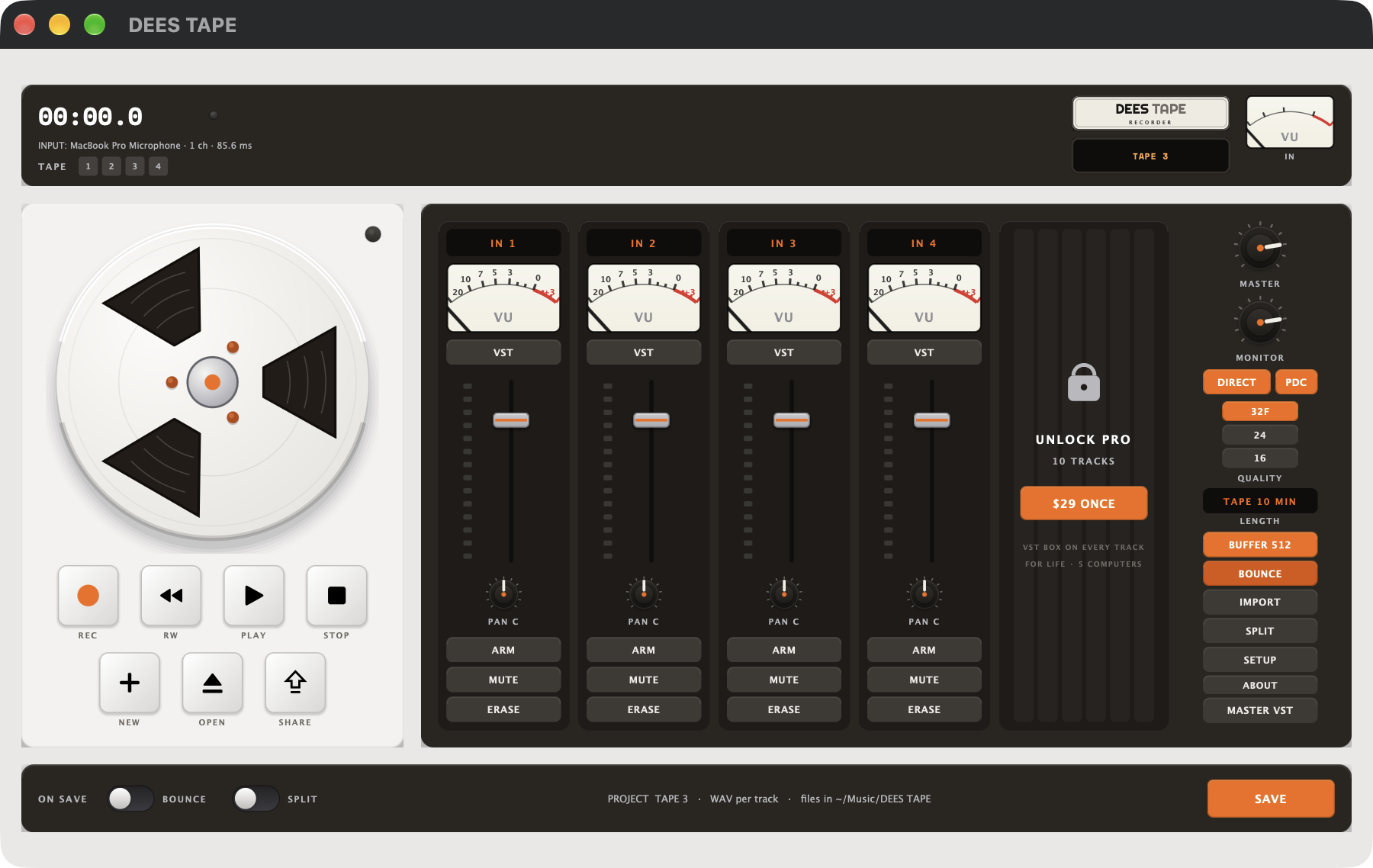Select 24 bit quality option
Viewport: 1373px width, 868px height.
tap(1260, 435)
